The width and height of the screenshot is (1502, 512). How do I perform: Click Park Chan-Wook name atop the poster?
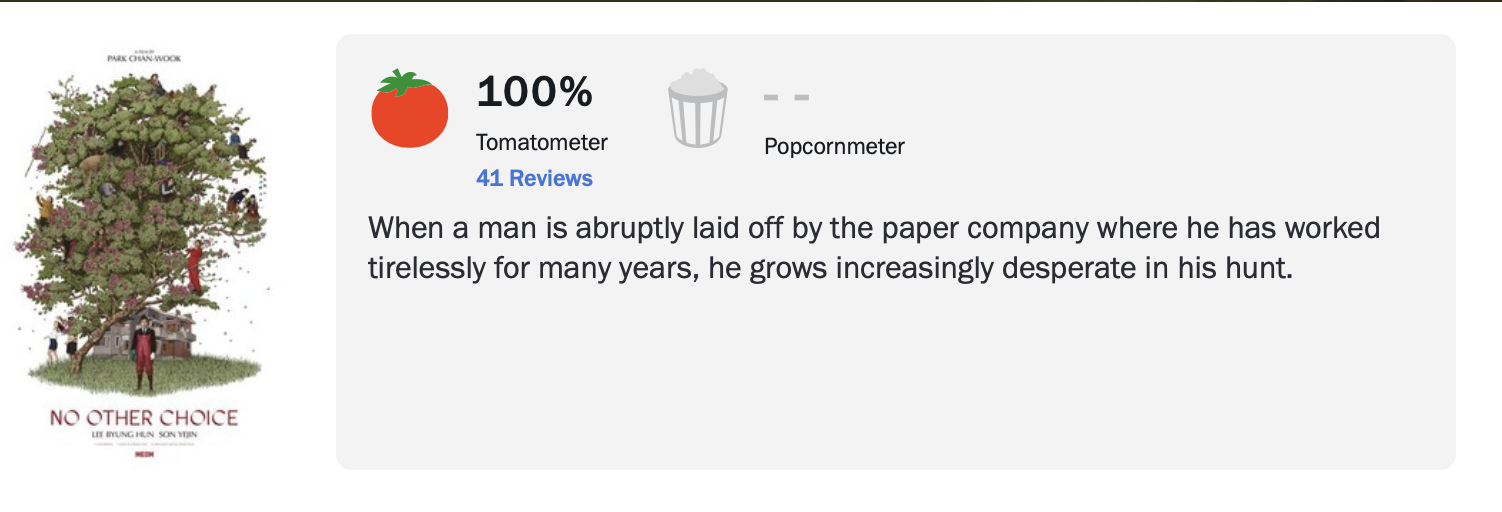pos(144,60)
